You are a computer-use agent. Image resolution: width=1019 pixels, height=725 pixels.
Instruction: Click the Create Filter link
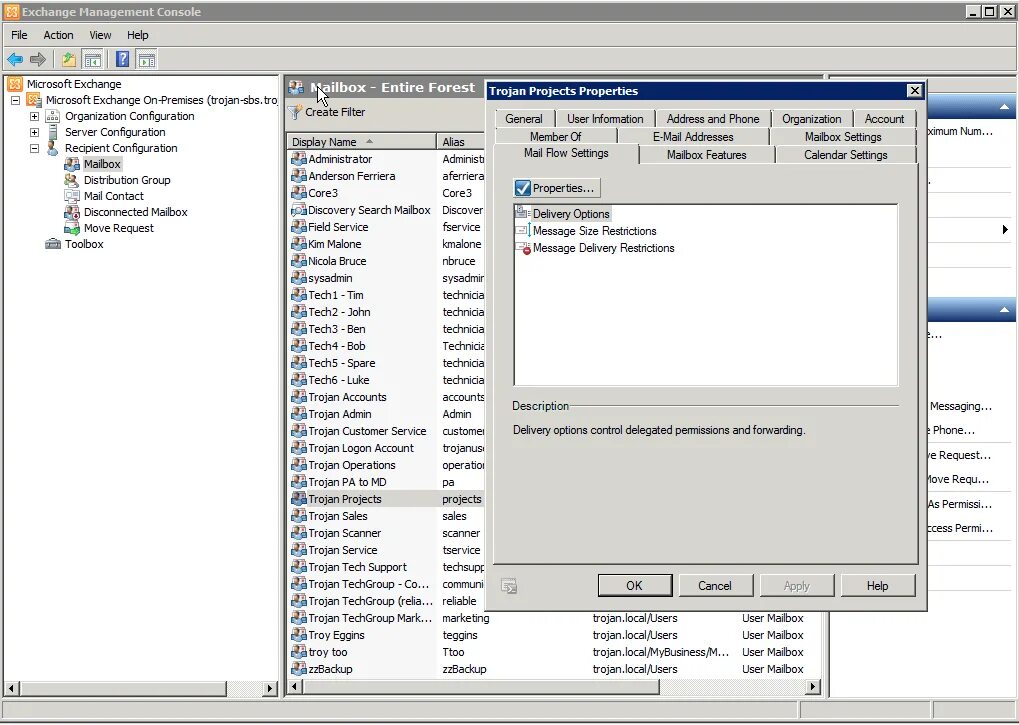click(x=335, y=112)
